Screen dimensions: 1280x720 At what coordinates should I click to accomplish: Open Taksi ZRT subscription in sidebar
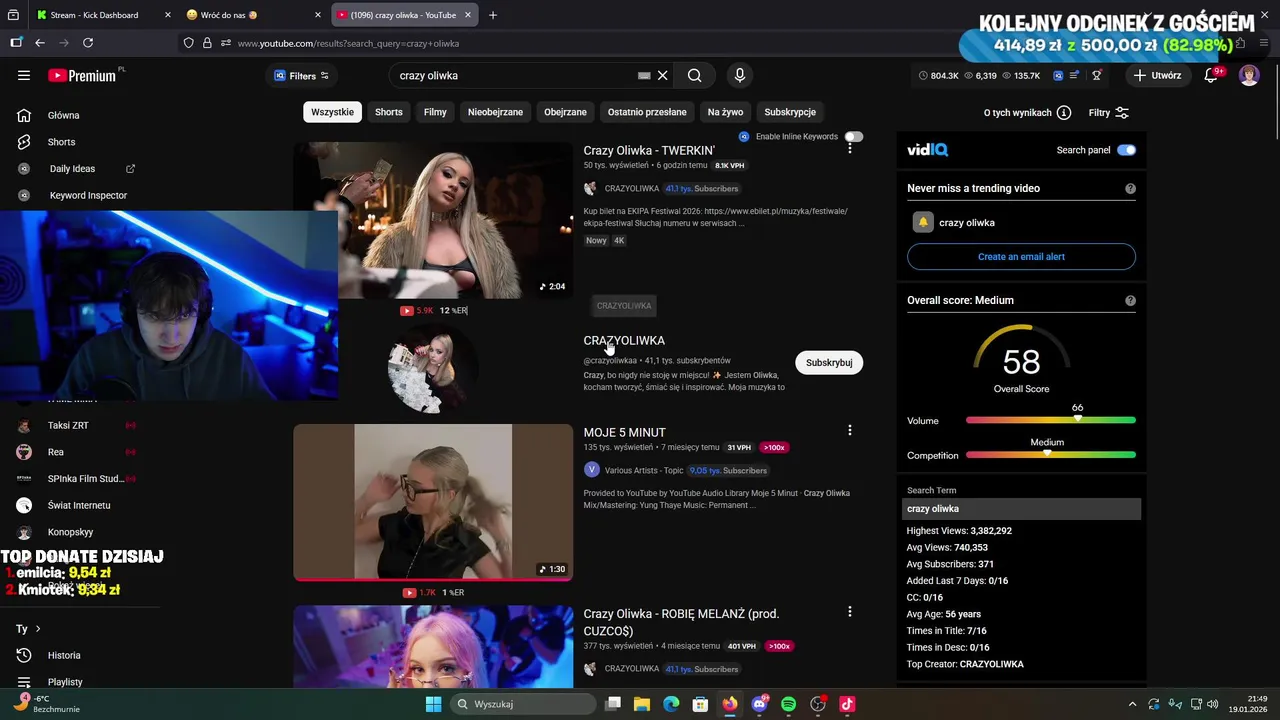coord(68,425)
